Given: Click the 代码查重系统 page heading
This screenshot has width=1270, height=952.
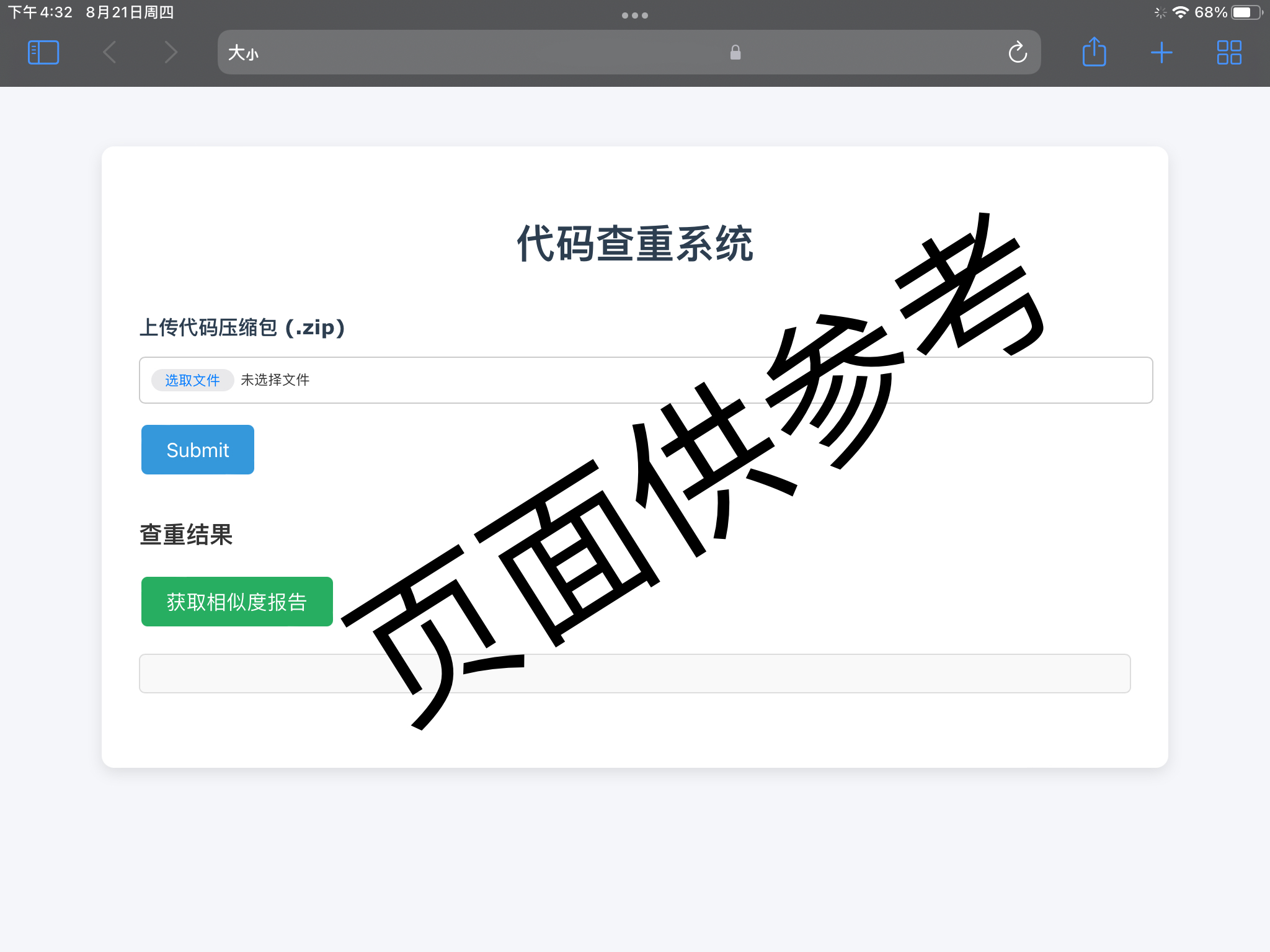Looking at the screenshot, I should (x=634, y=244).
